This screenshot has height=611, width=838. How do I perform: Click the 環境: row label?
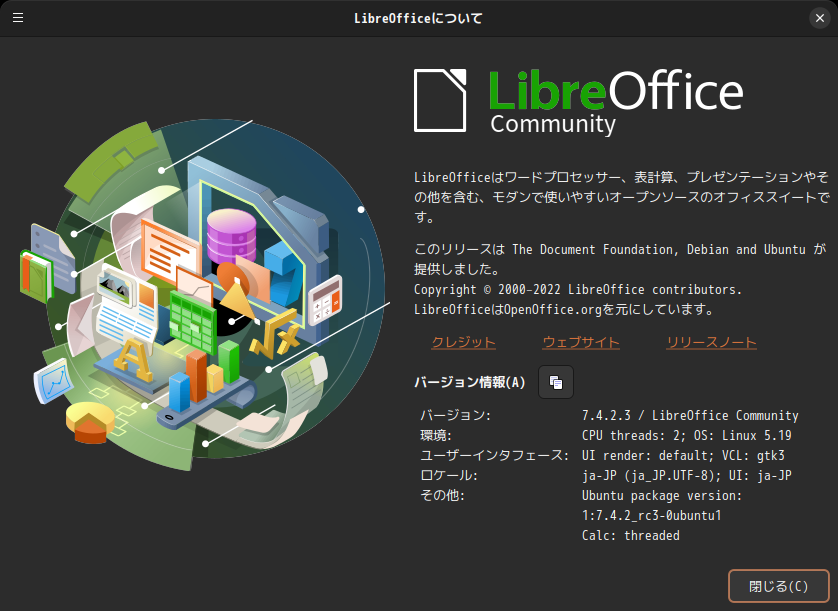pos(436,436)
